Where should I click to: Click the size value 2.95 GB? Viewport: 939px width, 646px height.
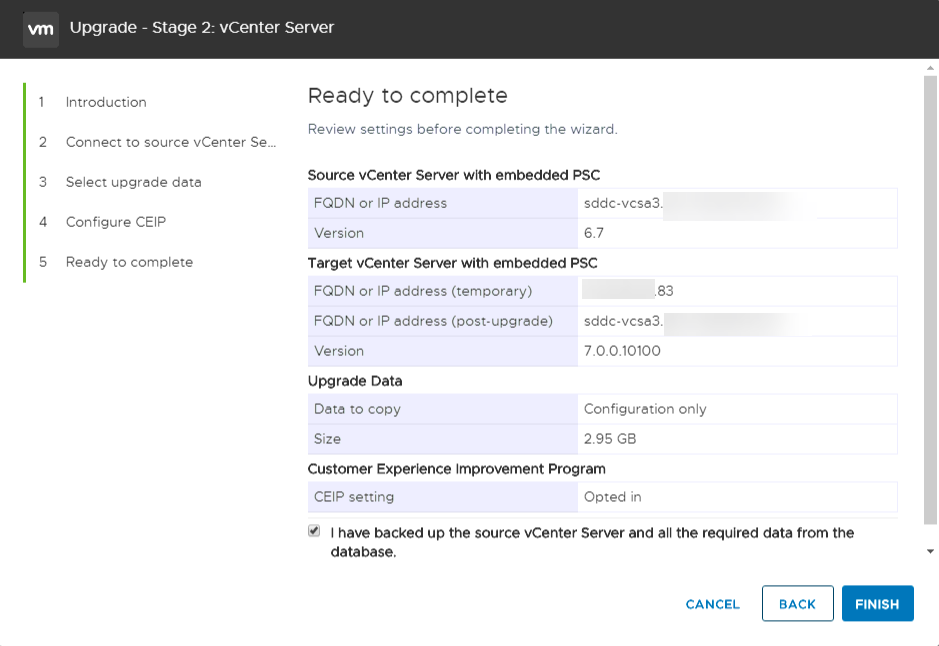pyautogui.click(x=610, y=439)
